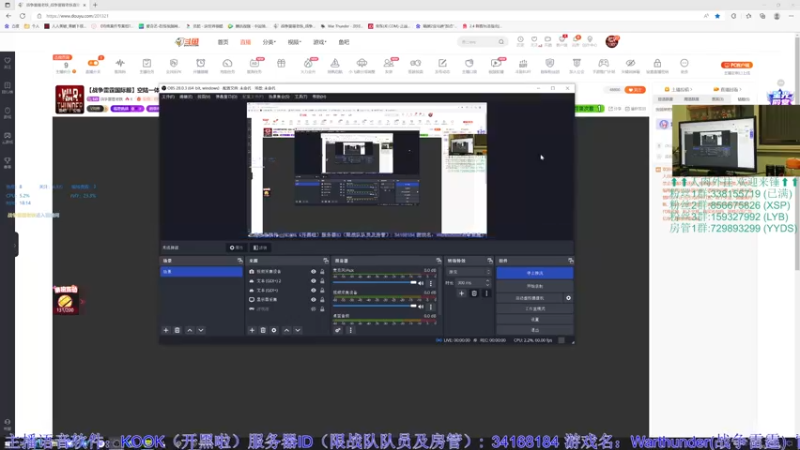This screenshot has width=800, height=450.
Task: Click the orange PC client button on Douyu
Action: click(737, 65)
